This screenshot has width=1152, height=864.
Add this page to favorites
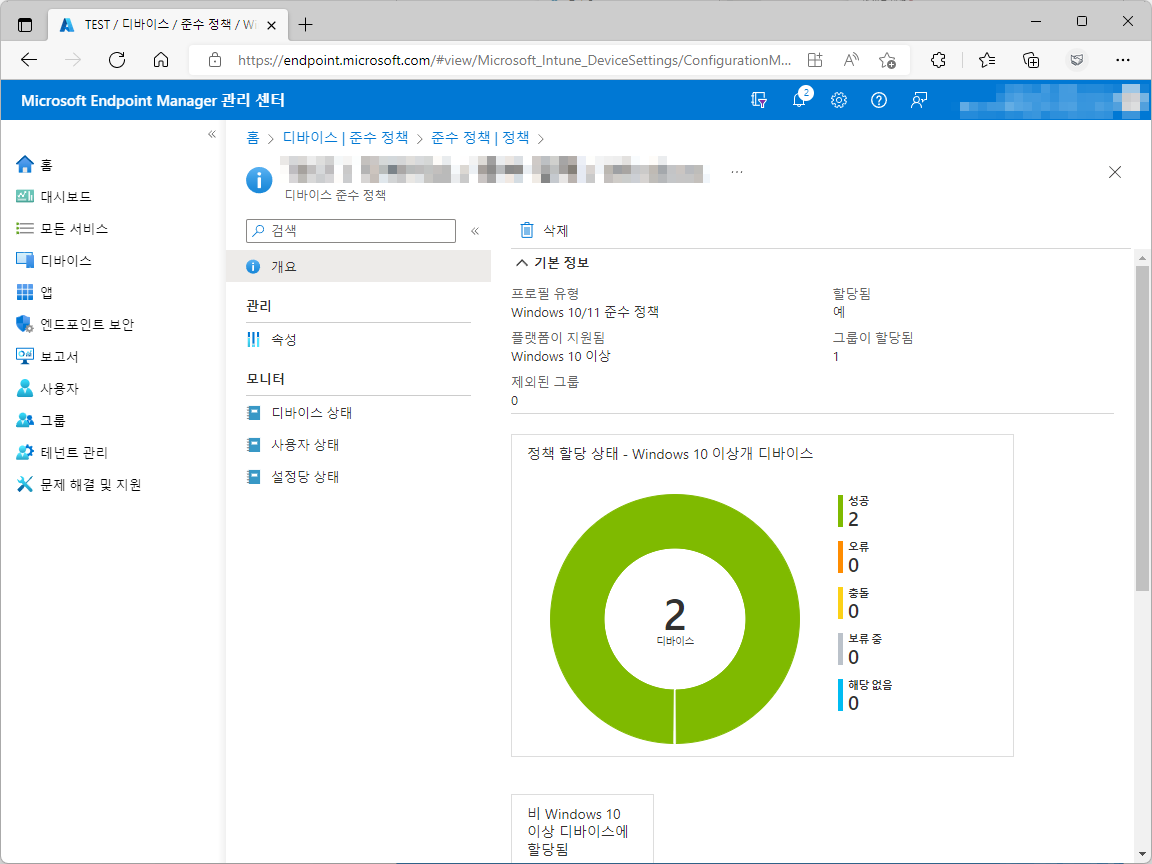(888, 60)
